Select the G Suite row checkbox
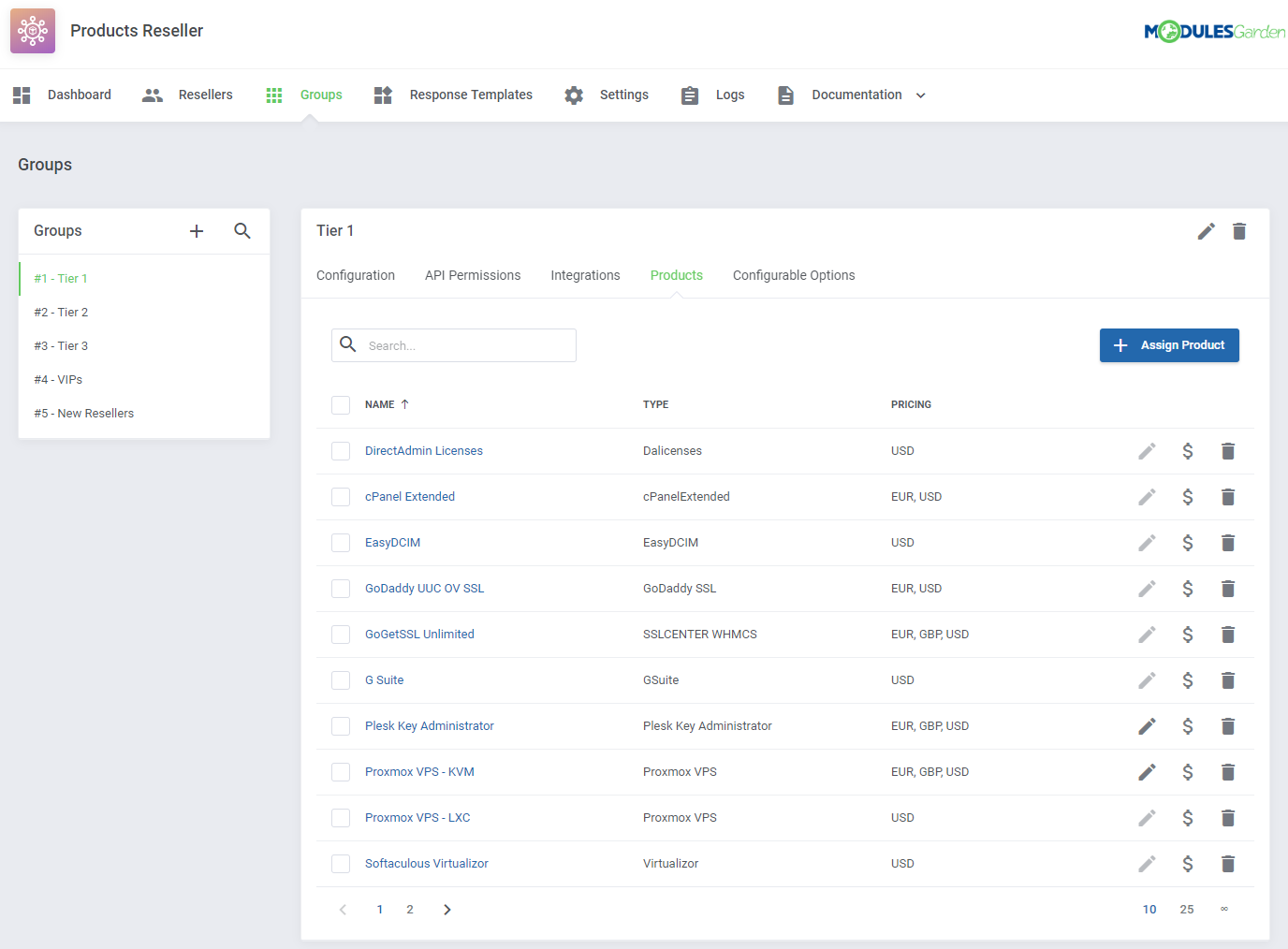1288x949 pixels. coord(341,679)
